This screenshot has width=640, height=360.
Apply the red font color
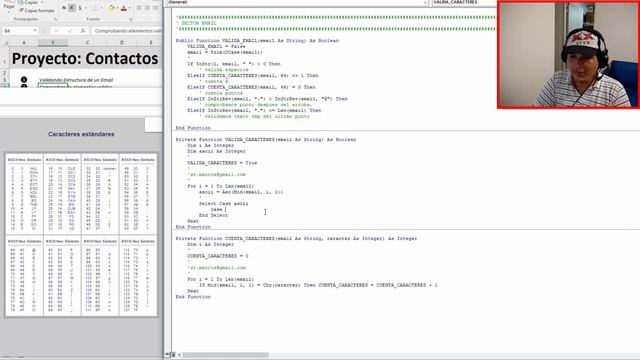[124, 8]
